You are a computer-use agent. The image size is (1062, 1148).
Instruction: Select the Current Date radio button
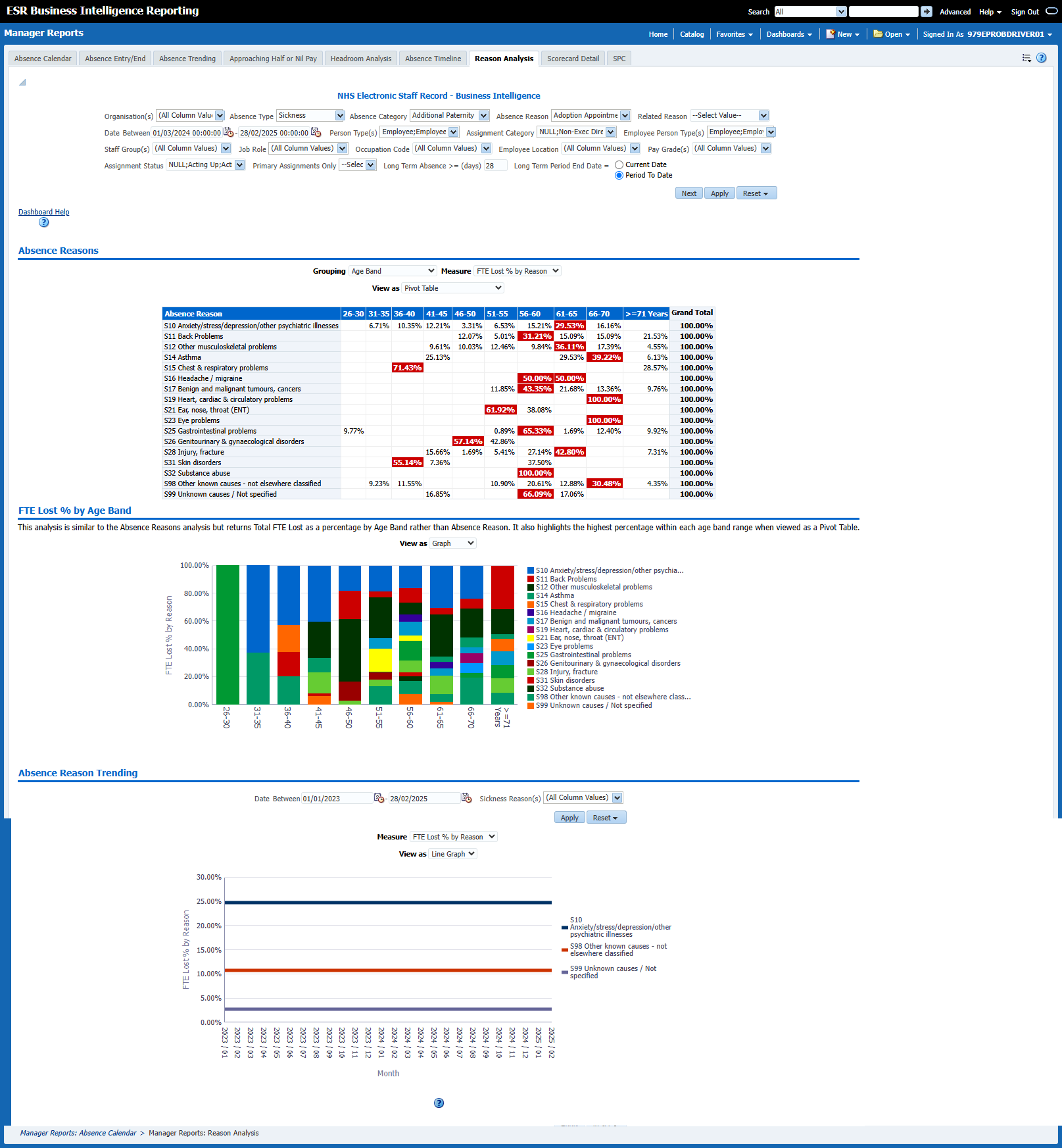click(x=619, y=165)
